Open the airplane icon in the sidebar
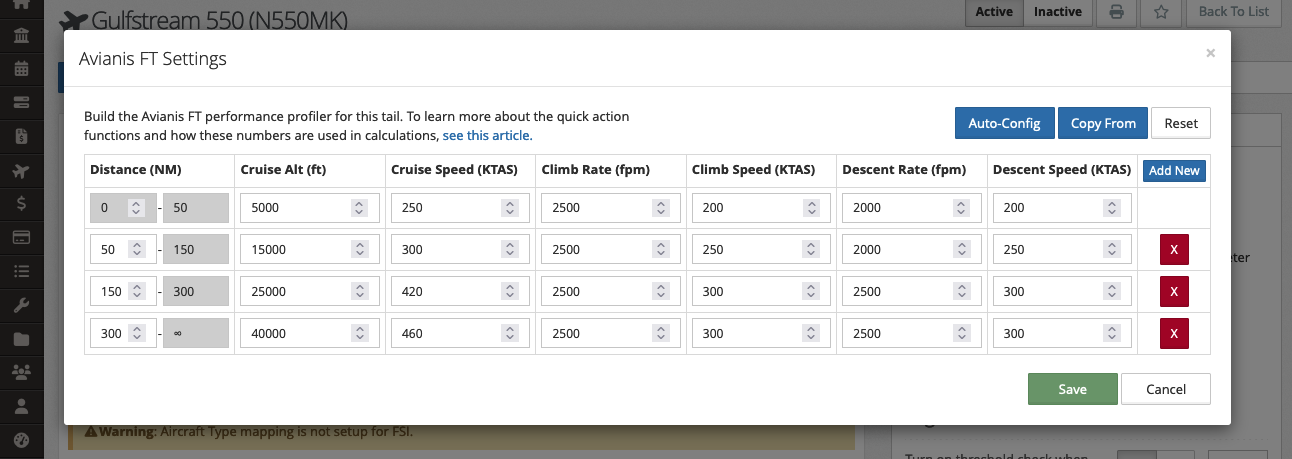 pos(21,170)
